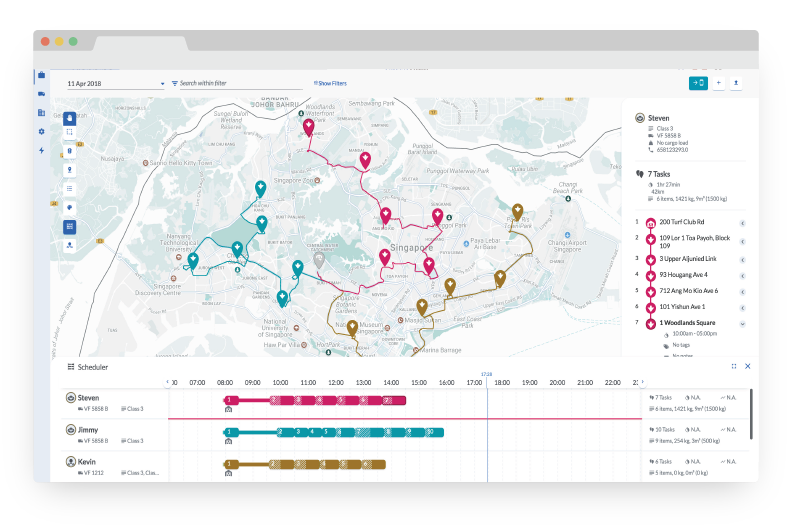Click the plus add button at top right
Image resolution: width=794 pixels, height=532 pixels.
(x=718, y=83)
